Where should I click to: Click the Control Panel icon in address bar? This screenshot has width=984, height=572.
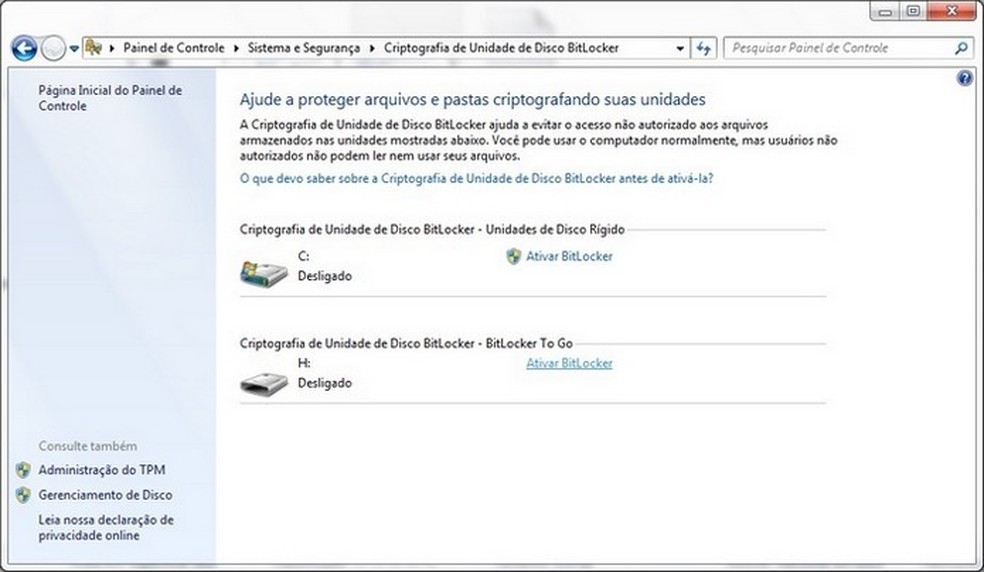pos(94,48)
